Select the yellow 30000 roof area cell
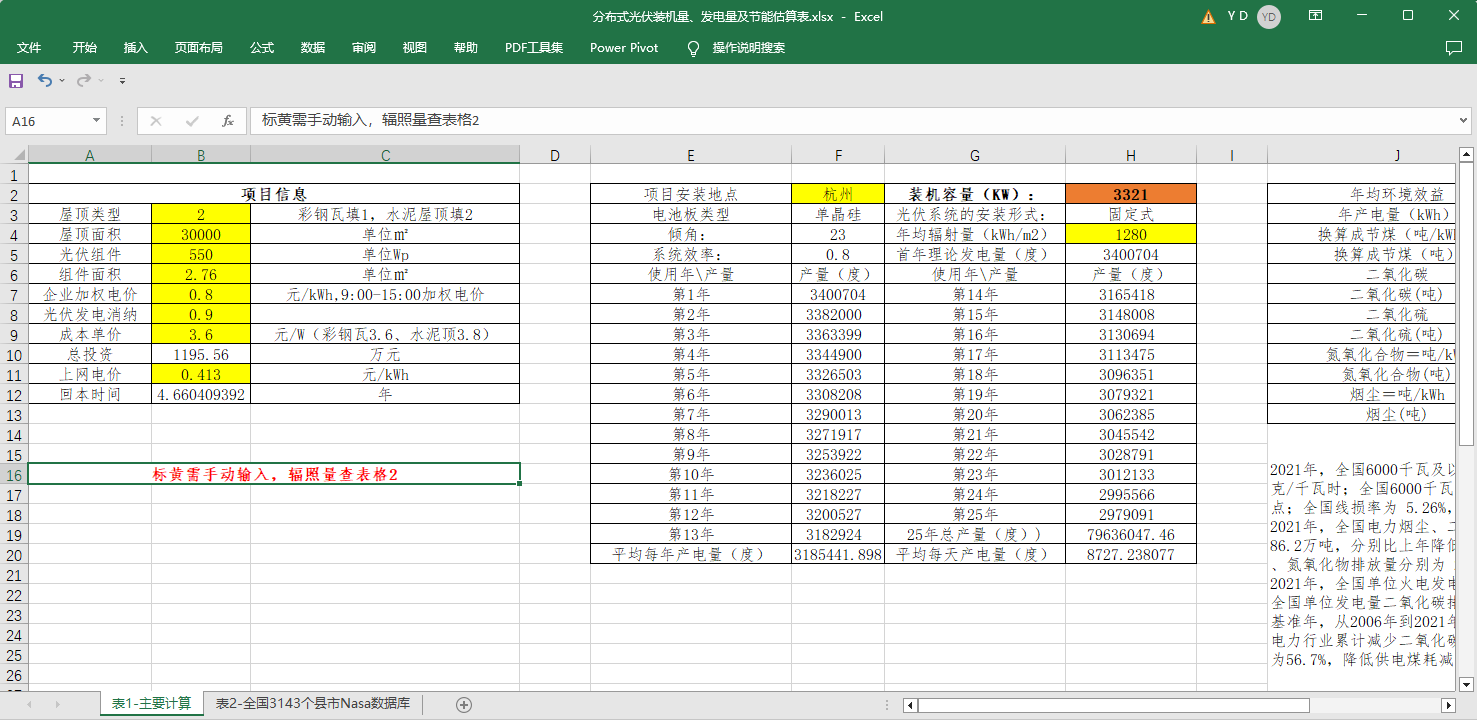The image size is (1477, 720). (201, 234)
